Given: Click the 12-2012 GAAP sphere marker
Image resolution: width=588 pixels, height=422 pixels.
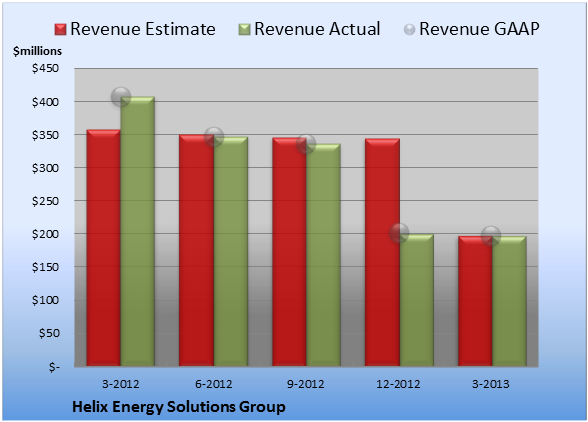Looking at the screenshot, I should click(x=399, y=233).
